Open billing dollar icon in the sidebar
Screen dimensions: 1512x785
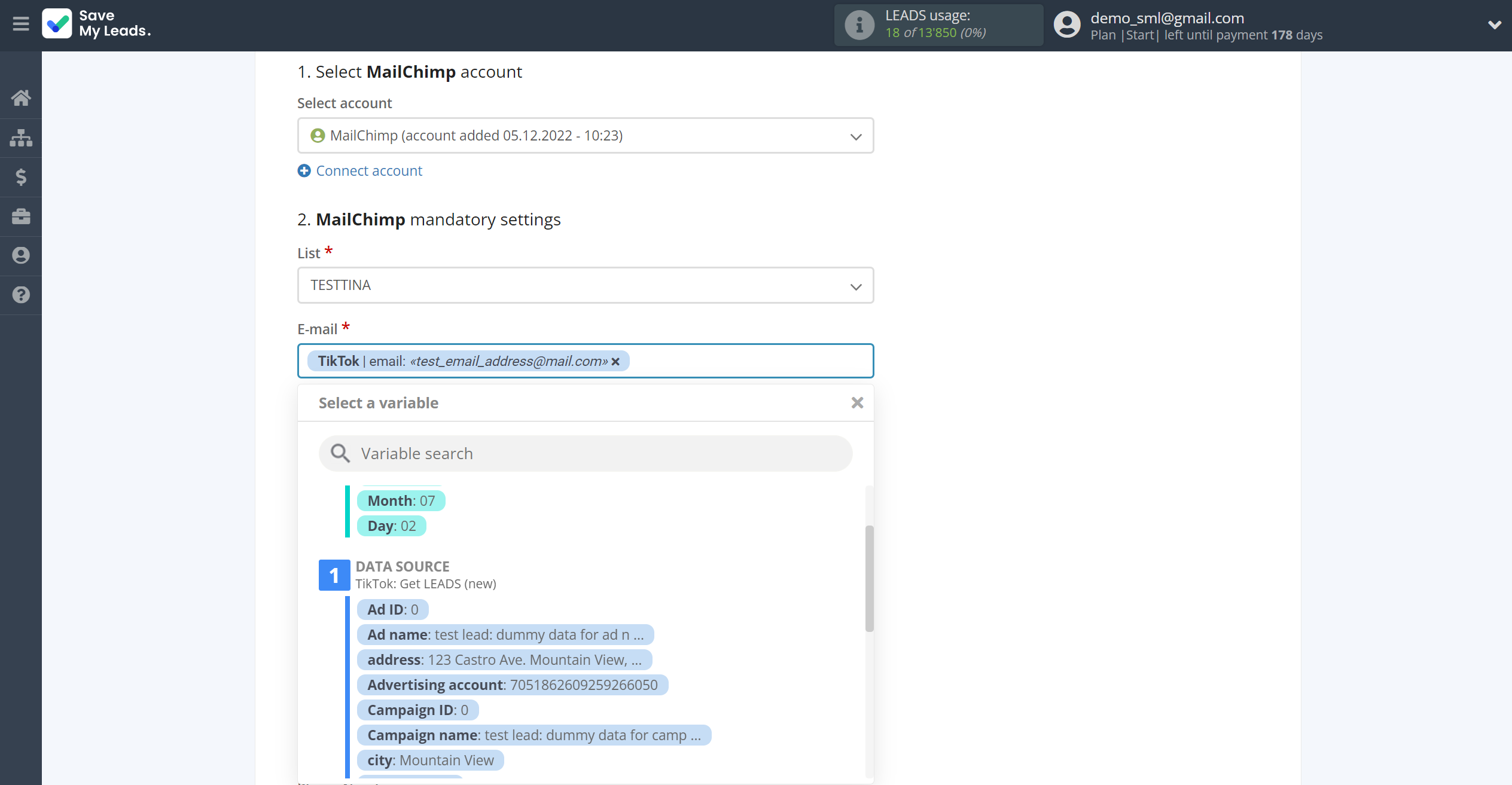[21, 177]
